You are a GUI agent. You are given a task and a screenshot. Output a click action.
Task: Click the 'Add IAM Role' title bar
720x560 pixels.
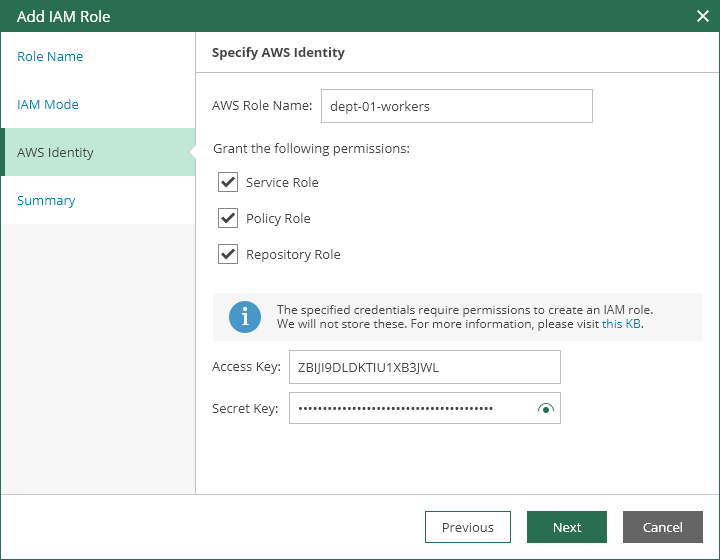click(300, 16)
